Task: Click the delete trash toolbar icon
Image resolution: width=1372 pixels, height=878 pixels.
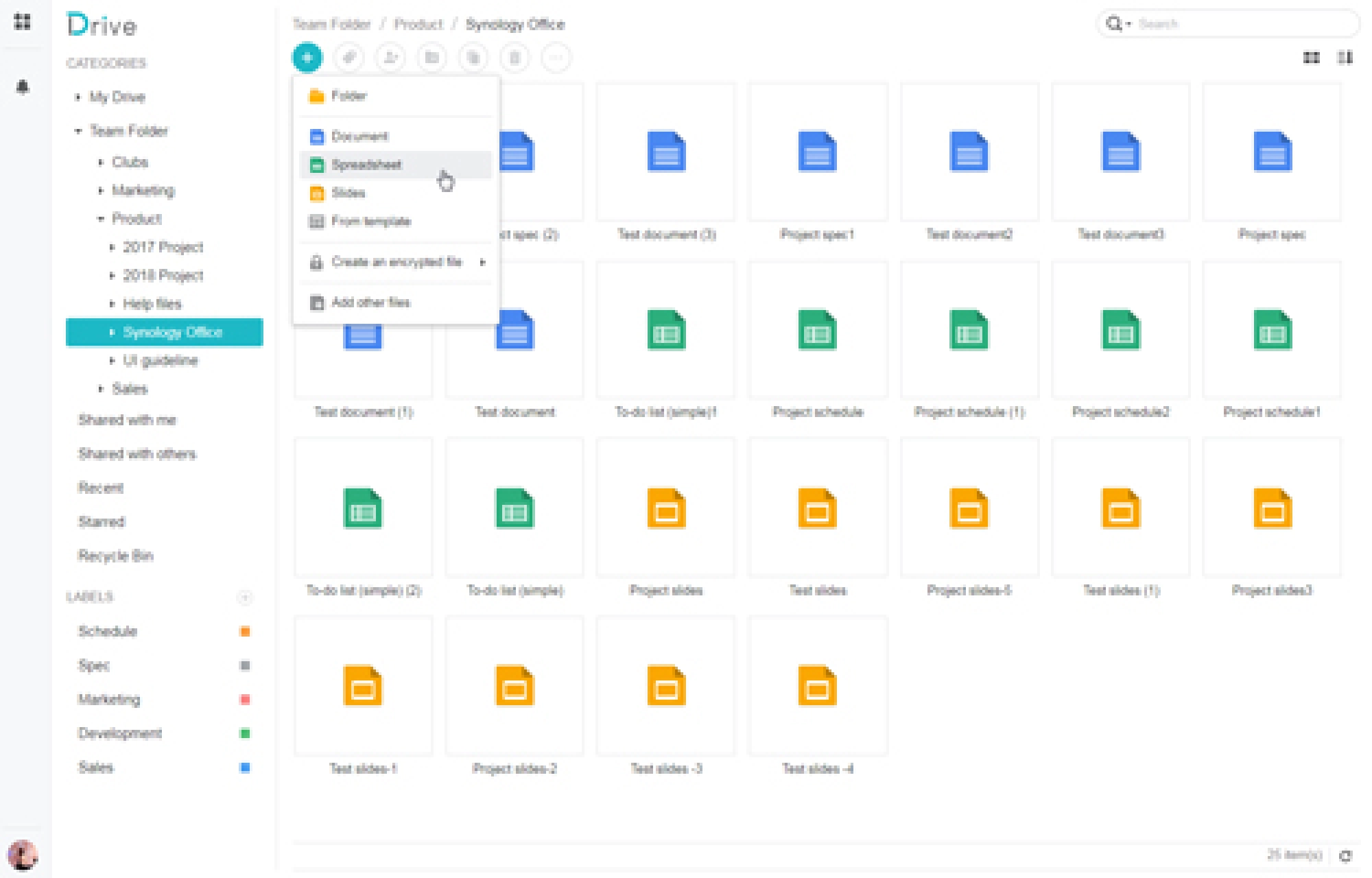Action: click(514, 58)
